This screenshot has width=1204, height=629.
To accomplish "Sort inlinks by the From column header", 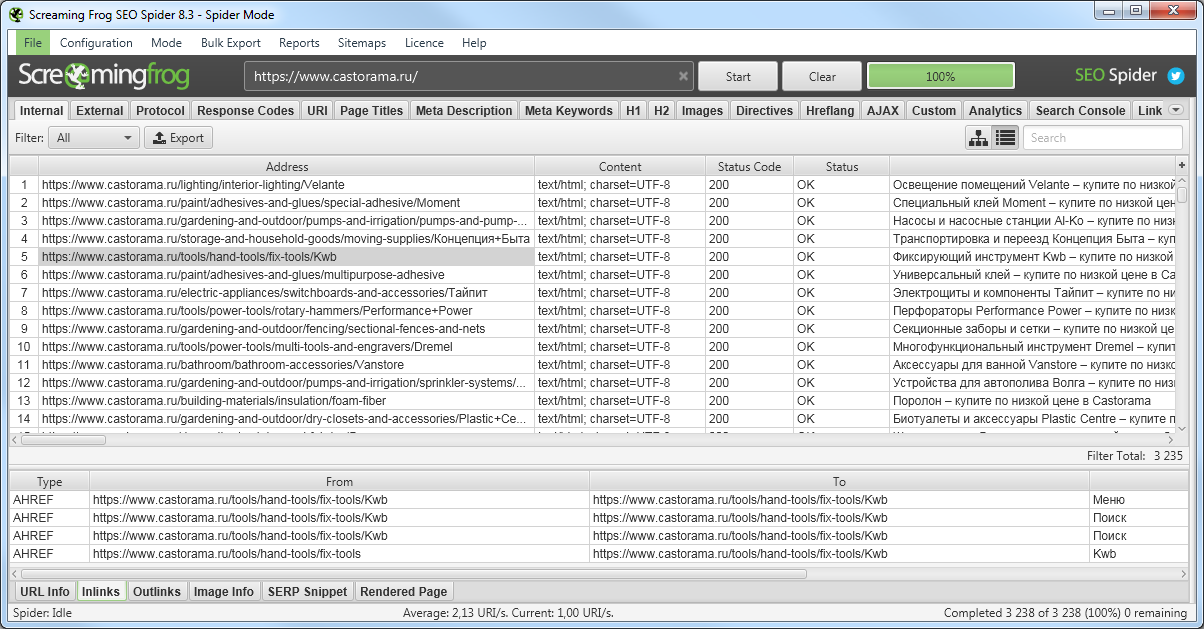I will click(x=339, y=482).
